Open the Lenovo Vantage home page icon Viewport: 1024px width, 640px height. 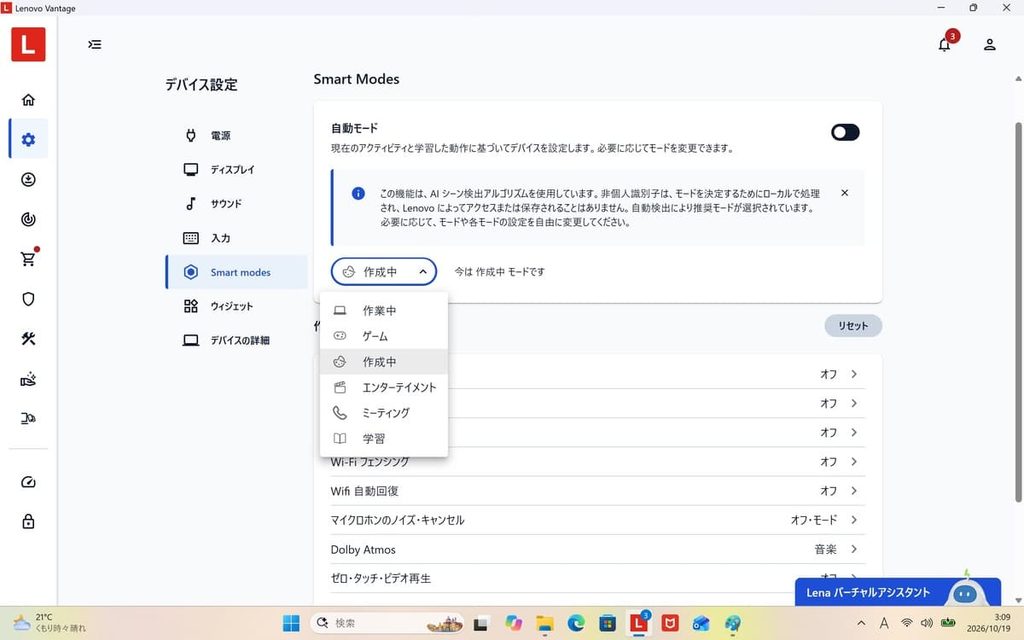click(28, 100)
